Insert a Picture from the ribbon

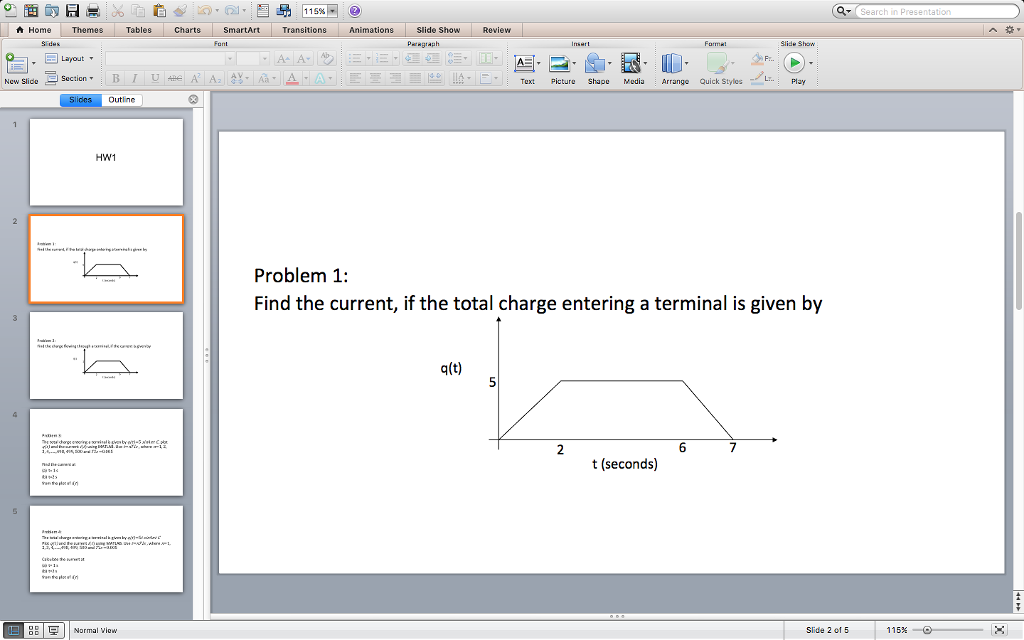click(x=561, y=63)
